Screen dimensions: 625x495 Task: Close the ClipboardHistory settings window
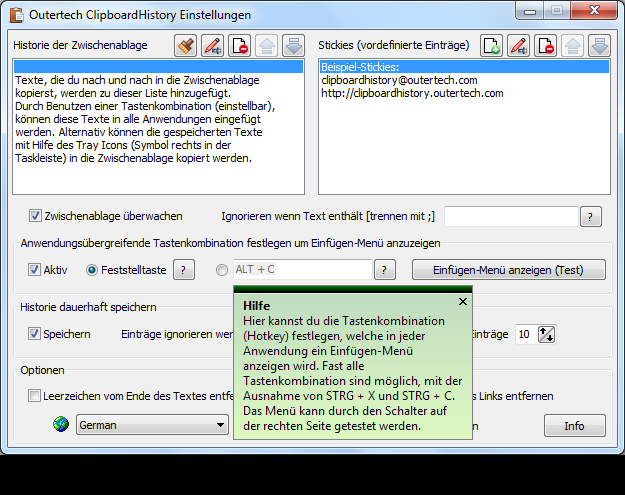click(x=594, y=10)
